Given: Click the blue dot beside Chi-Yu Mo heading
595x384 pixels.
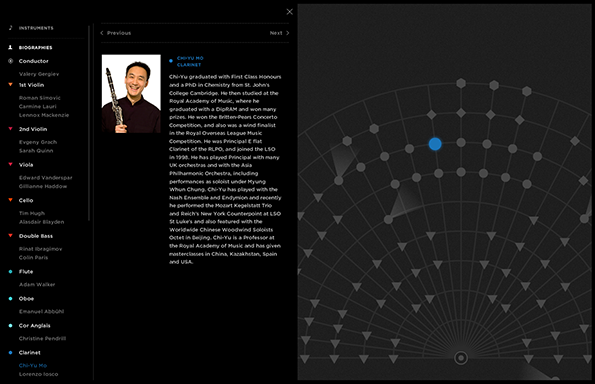Looking at the screenshot, I should click(171, 61).
